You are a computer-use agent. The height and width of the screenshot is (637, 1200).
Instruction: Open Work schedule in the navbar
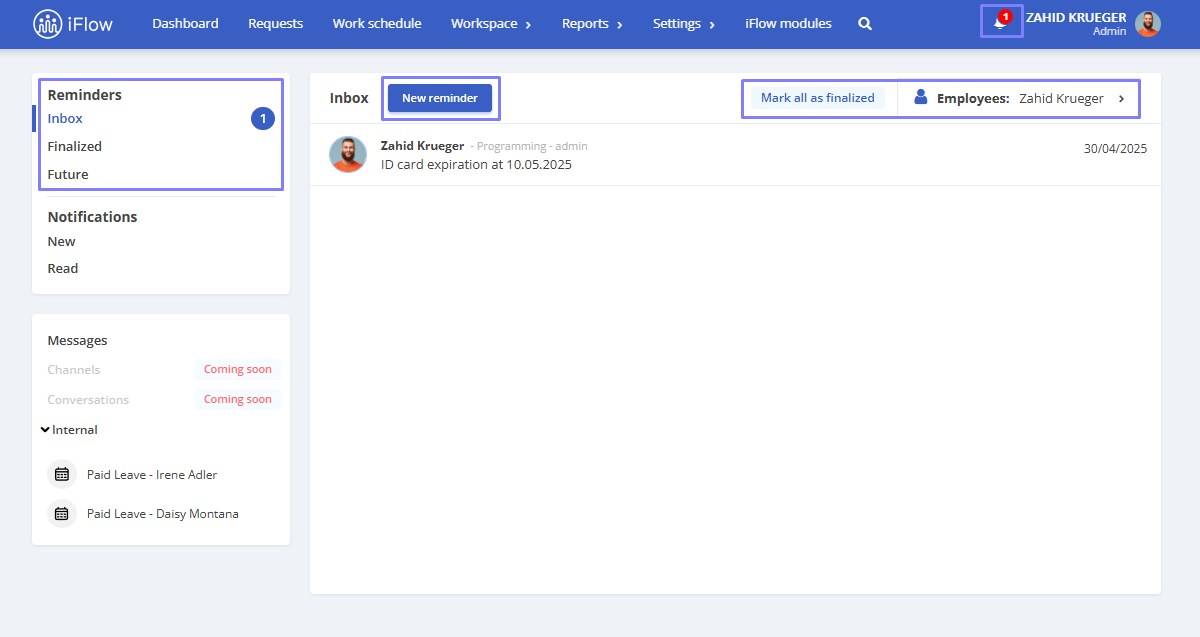click(x=377, y=23)
